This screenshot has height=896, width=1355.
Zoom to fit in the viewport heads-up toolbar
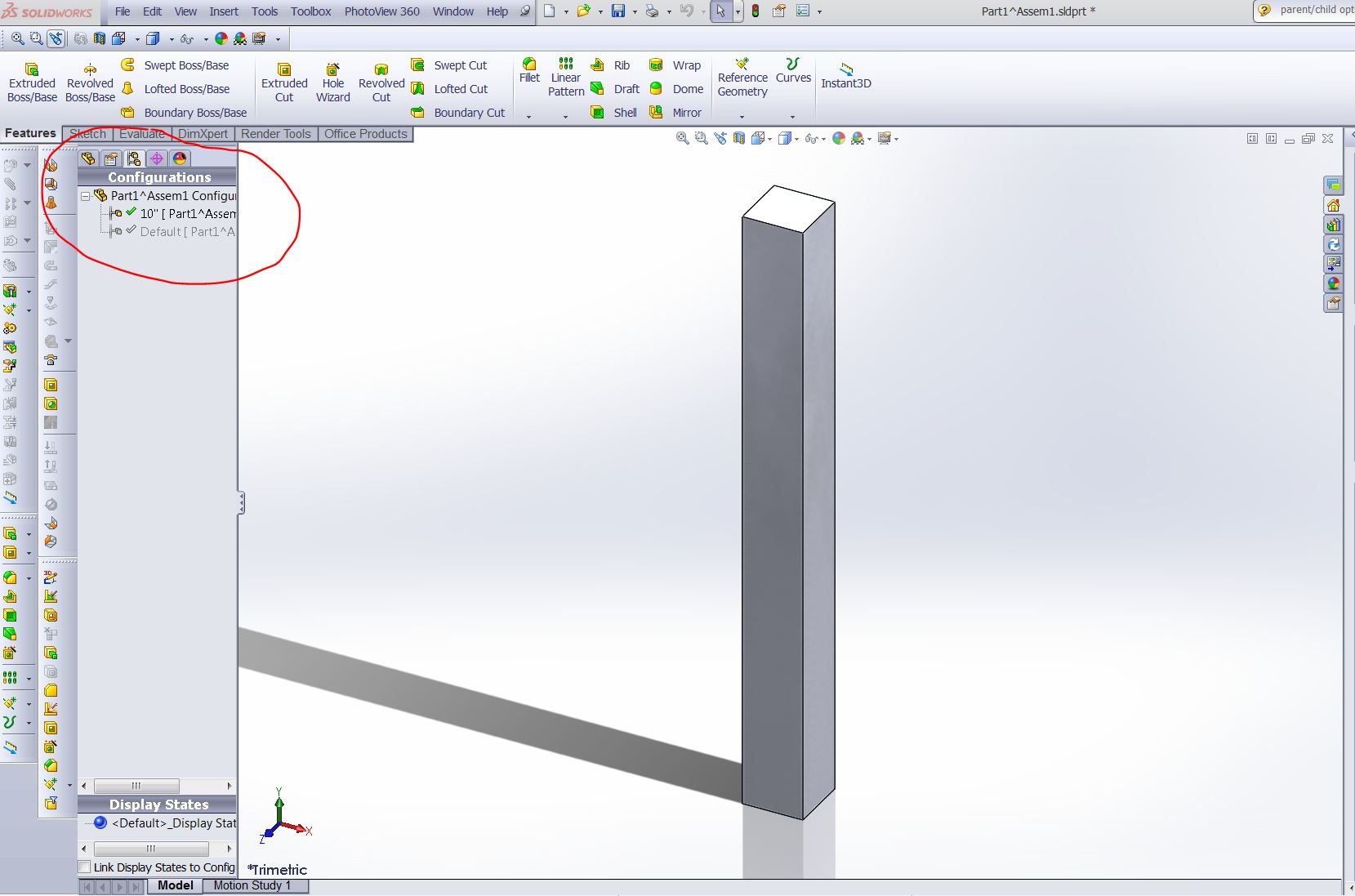click(x=682, y=139)
